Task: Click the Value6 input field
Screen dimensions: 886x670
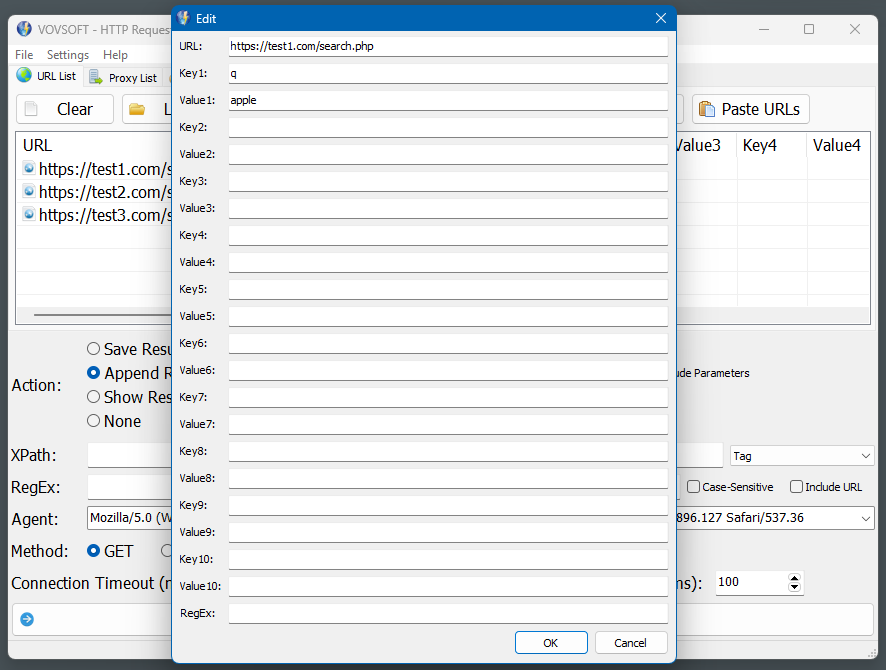Action: [448, 371]
